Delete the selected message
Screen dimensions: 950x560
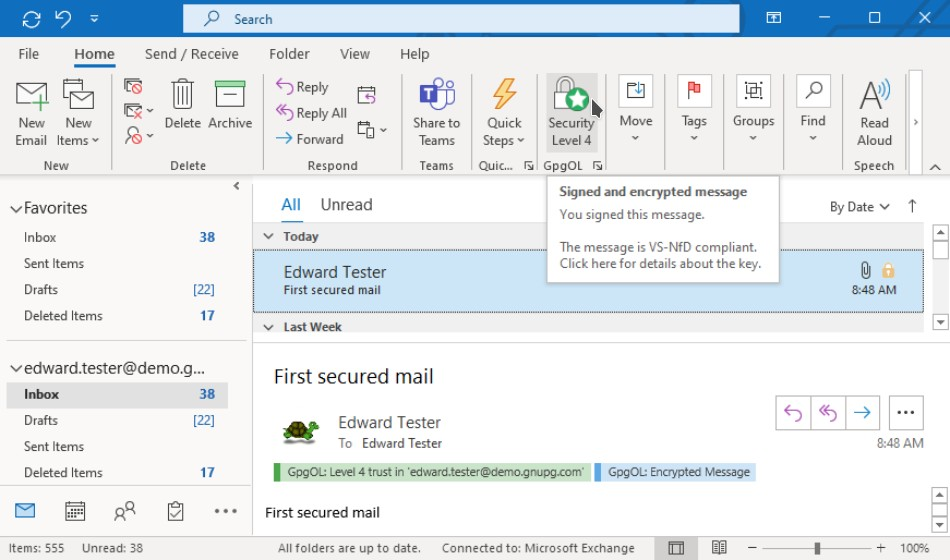click(x=182, y=105)
